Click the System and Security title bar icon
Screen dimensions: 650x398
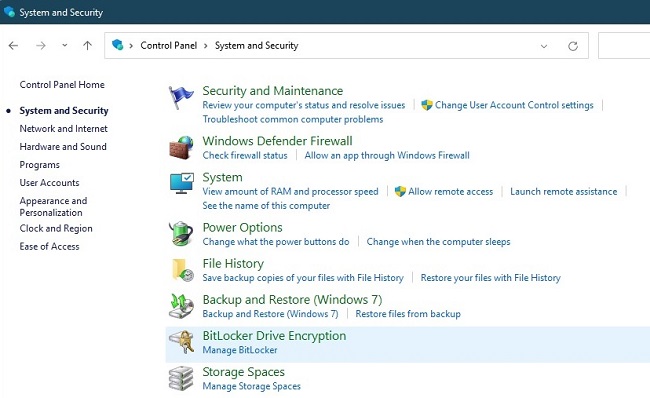pos(9,12)
